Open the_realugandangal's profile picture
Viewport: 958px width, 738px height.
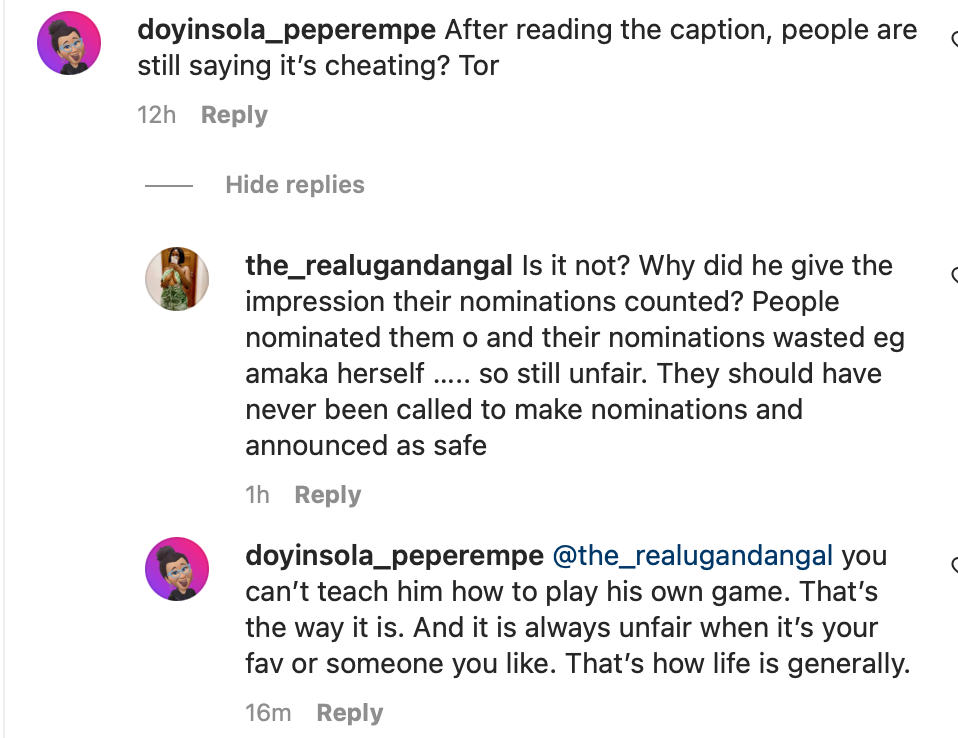point(177,279)
